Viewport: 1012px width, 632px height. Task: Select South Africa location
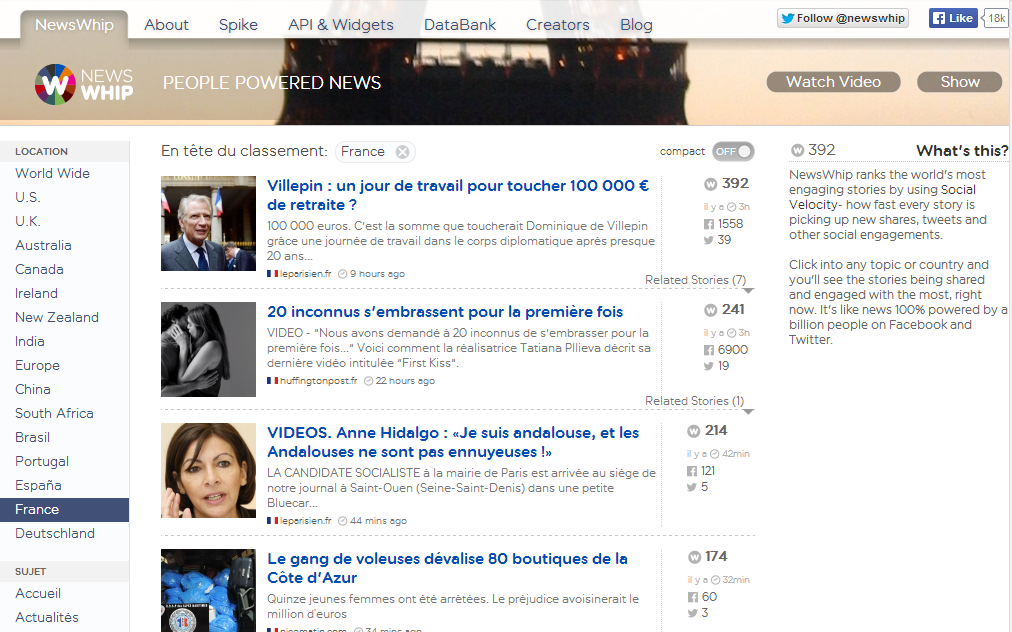[54, 413]
